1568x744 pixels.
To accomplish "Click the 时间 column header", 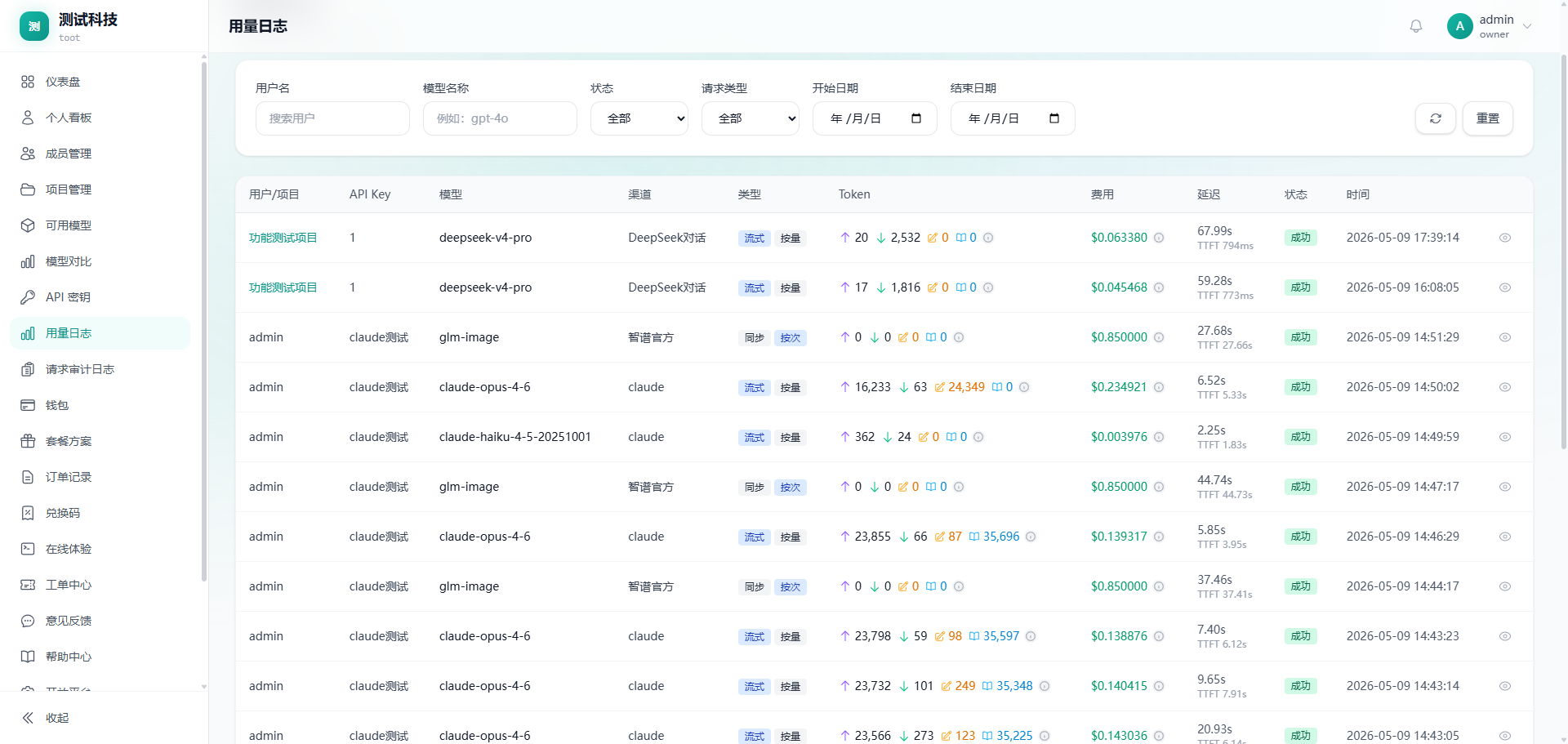I will click(1358, 194).
